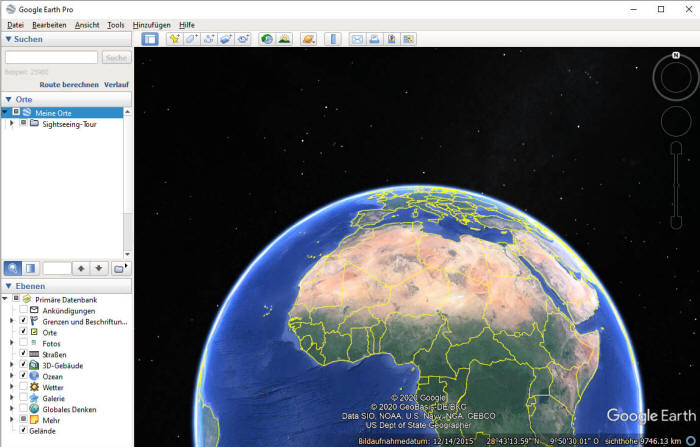Click the down arrow button under Orte
700x447 pixels.
[99, 268]
